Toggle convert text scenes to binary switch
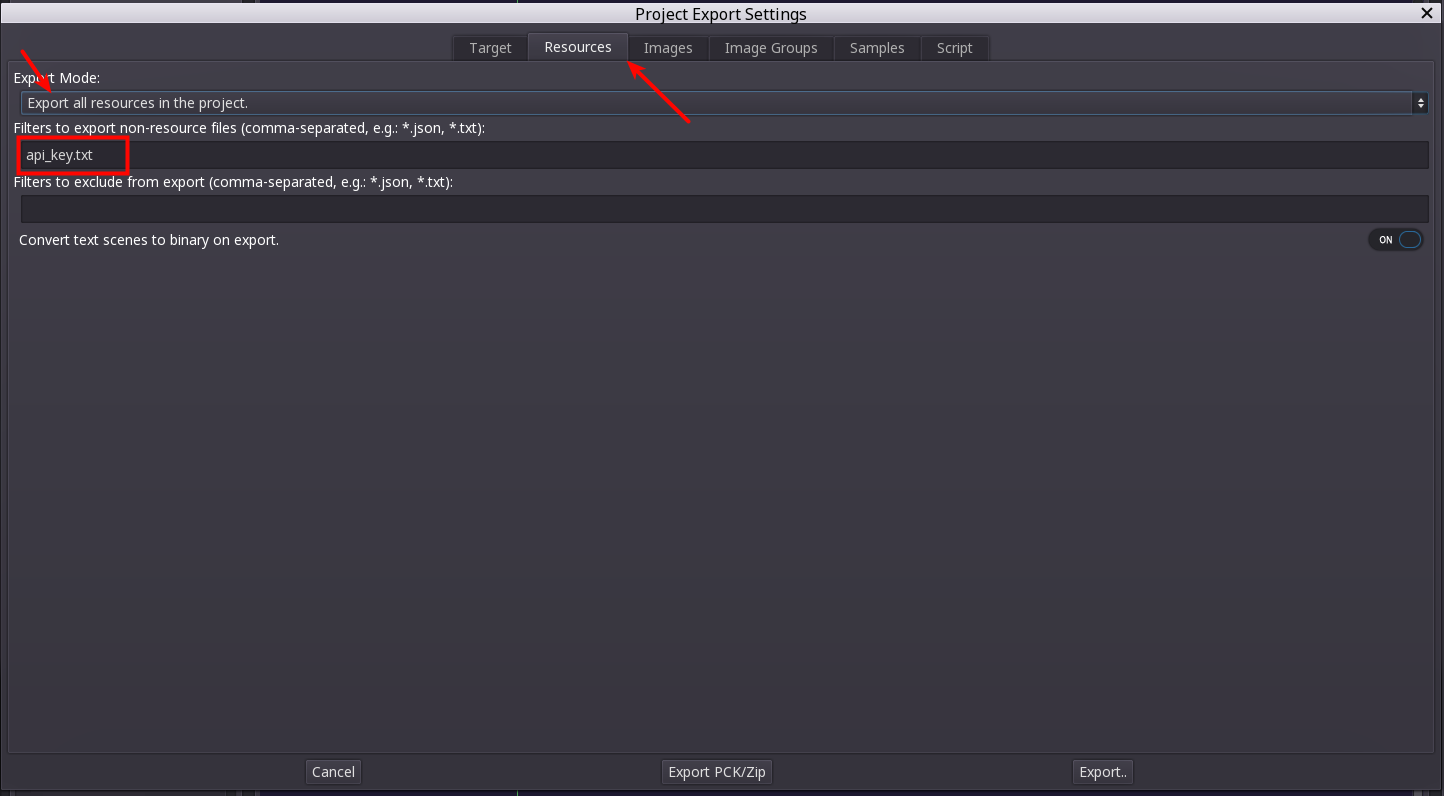Viewport: 1444px width, 796px height. (1396, 240)
